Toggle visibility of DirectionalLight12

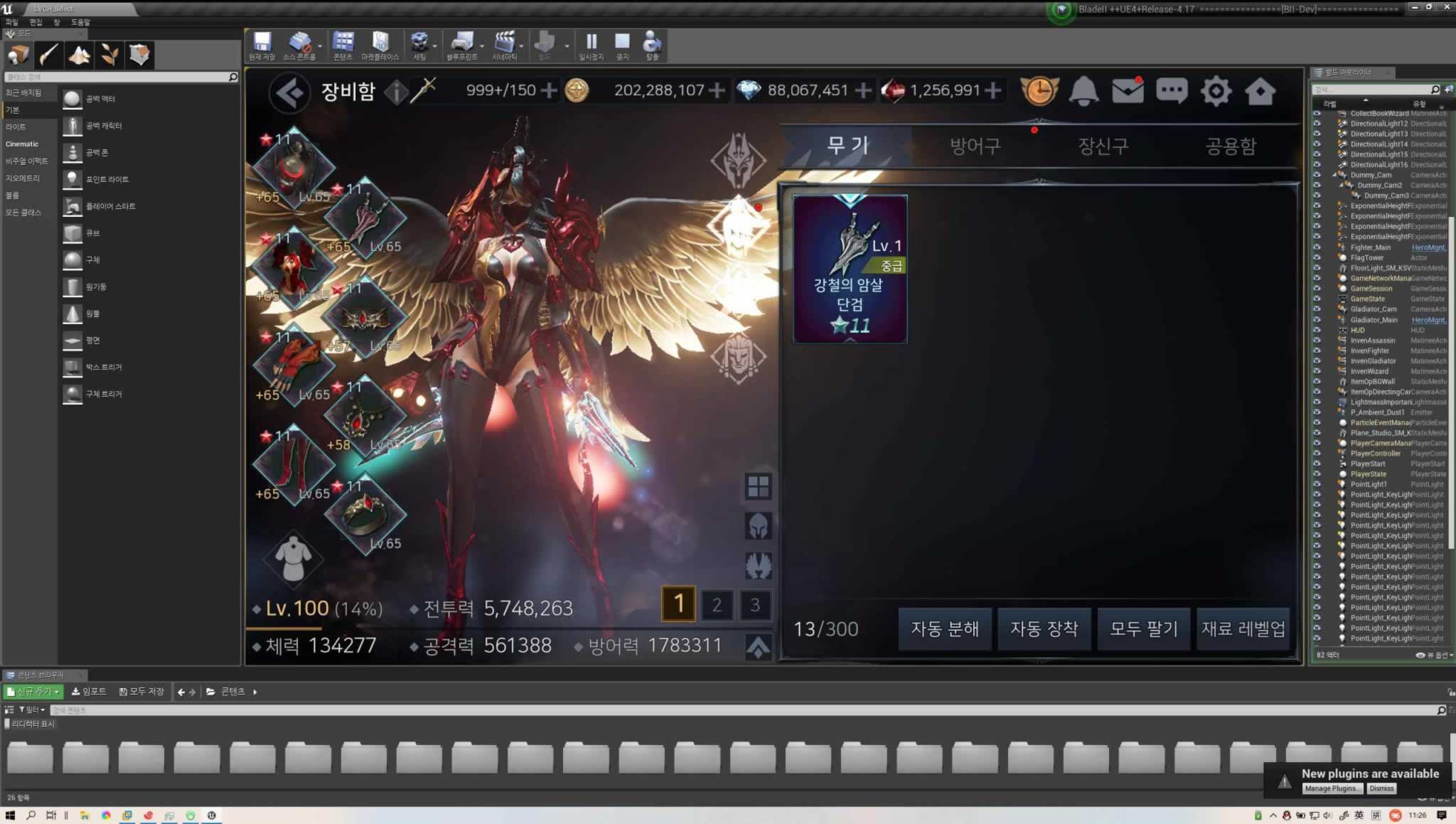pos(1317,124)
